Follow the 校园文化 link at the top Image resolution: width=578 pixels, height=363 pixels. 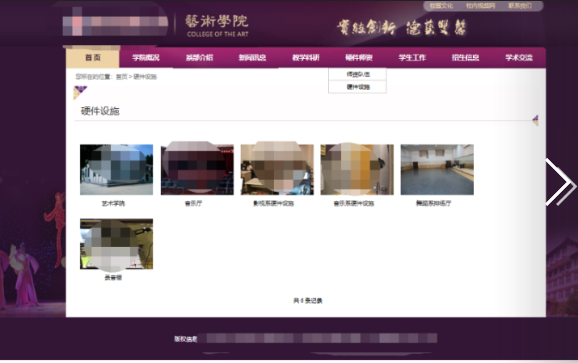pyautogui.click(x=441, y=6)
